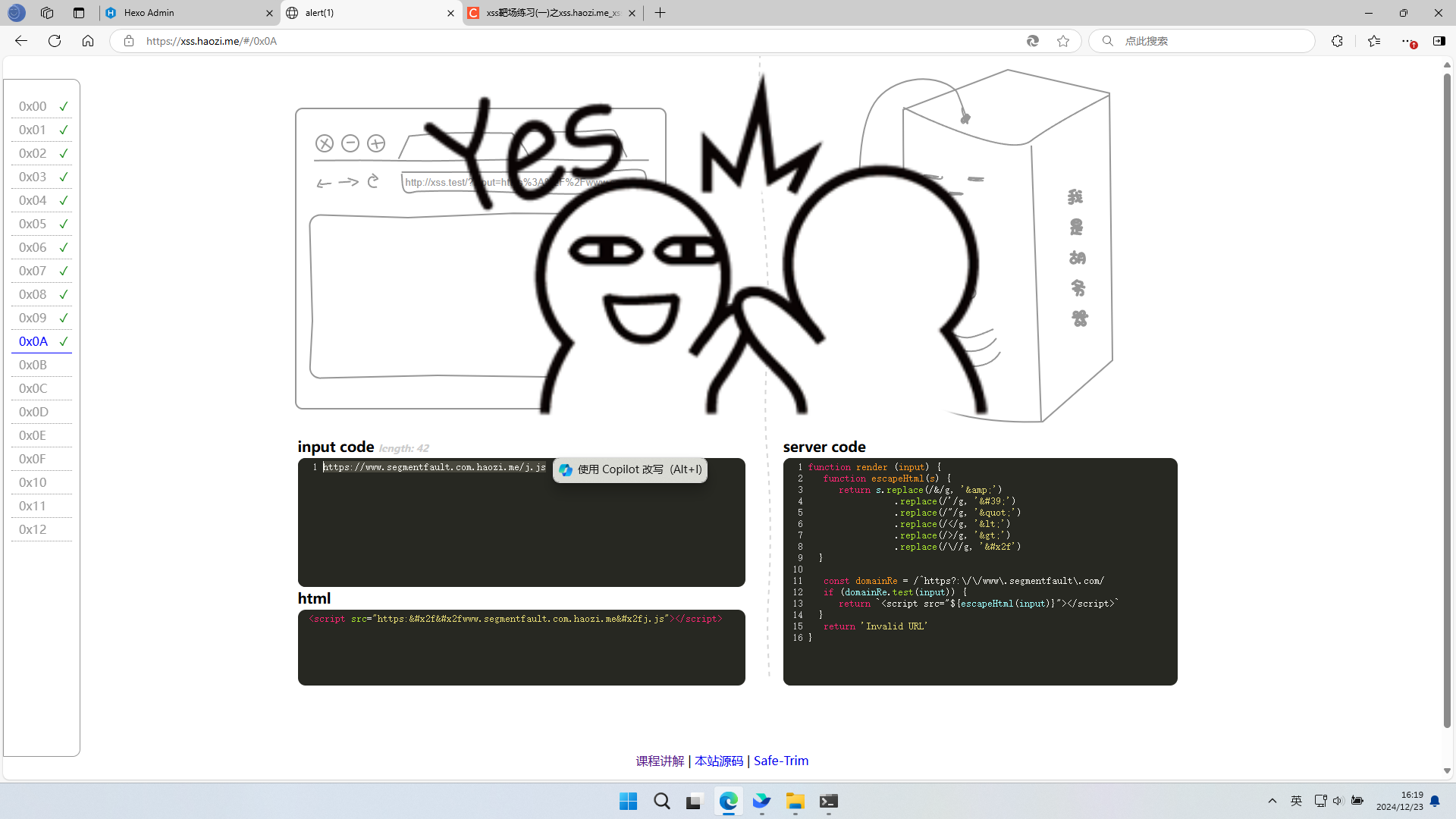Click the browser back arrow
Viewport: 1456px width, 819px height.
coord(21,41)
